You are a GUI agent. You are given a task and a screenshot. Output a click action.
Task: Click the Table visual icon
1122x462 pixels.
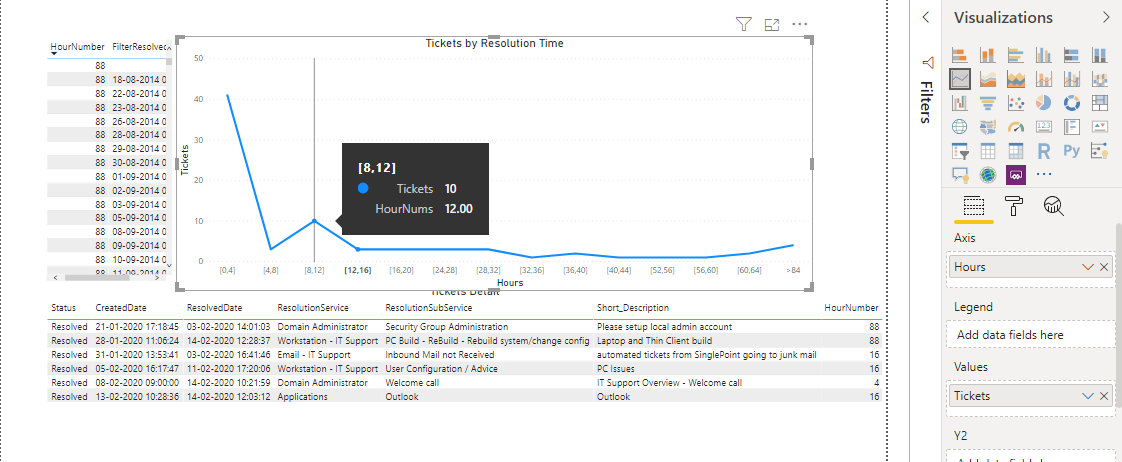tap(987, 151)
